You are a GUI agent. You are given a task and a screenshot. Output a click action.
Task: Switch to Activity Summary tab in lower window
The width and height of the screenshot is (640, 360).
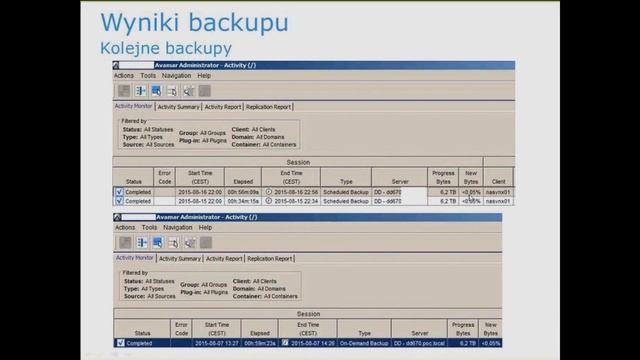(180, 259)
